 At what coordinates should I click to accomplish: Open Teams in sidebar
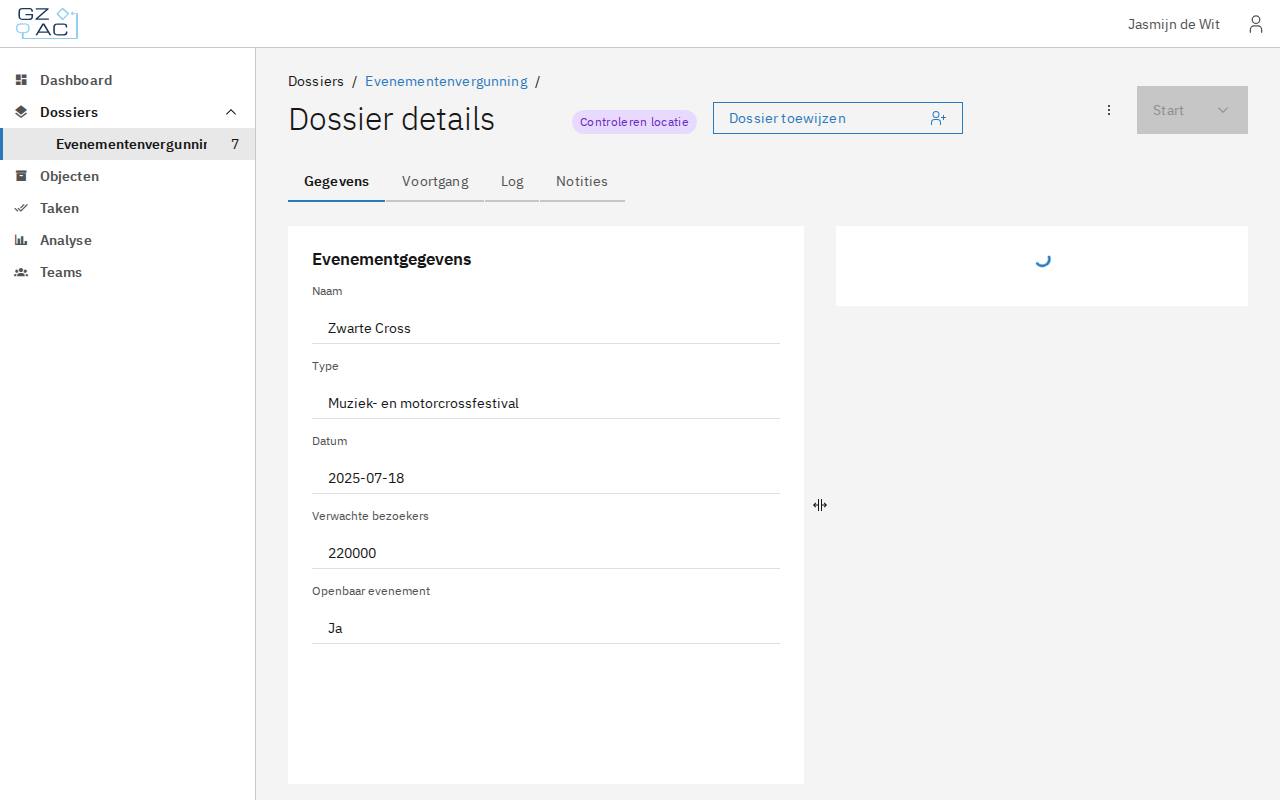(x=128, y=272)
